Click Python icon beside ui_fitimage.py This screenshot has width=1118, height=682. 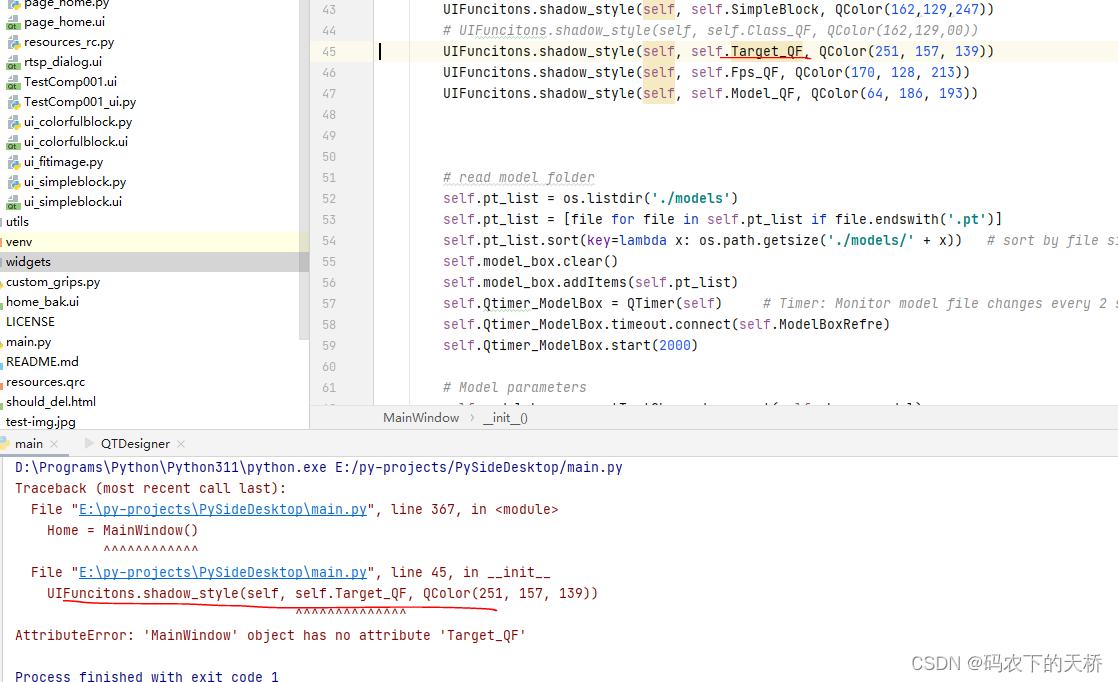(x=14, y=162)
